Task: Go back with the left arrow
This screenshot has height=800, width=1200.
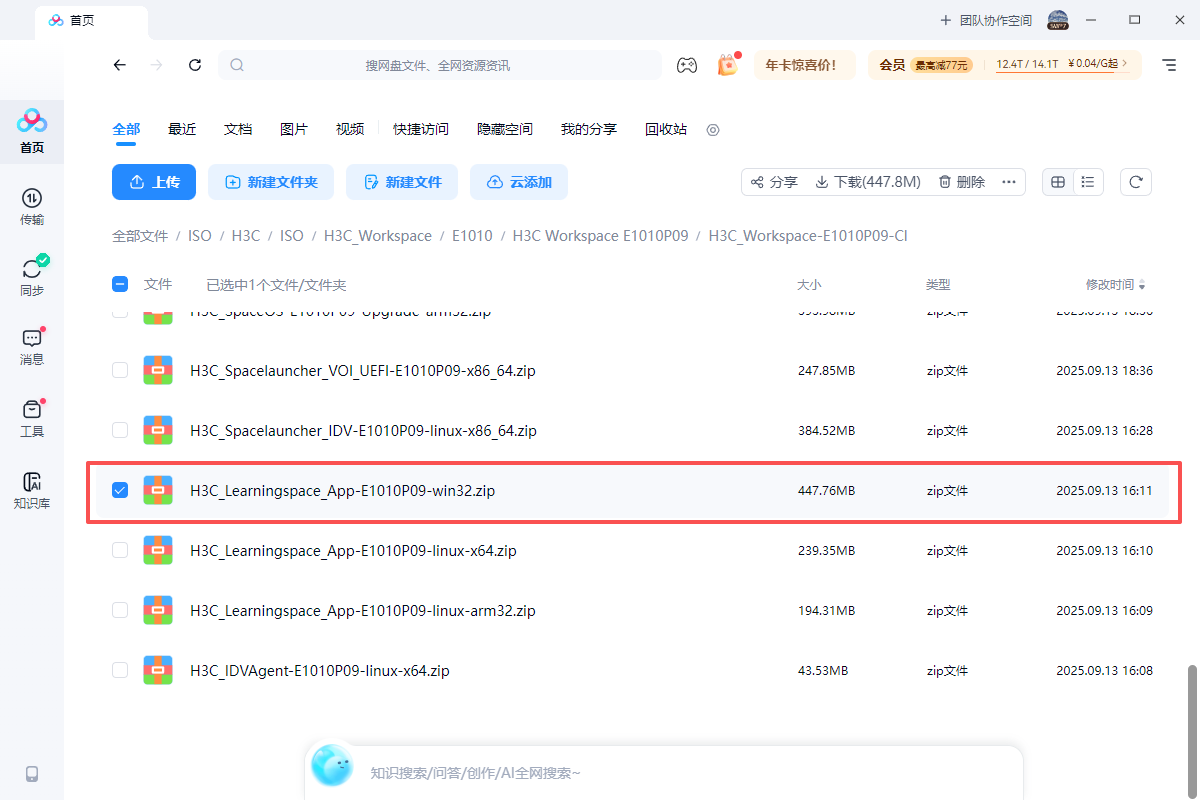Action: [x=120, y=65]
